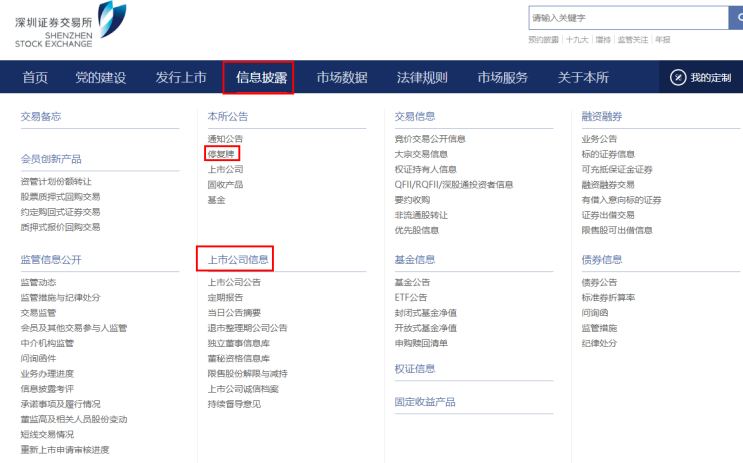
Task: Open 当日公告摘要 link
Action: pyautogui.click(x=234, y=313)
